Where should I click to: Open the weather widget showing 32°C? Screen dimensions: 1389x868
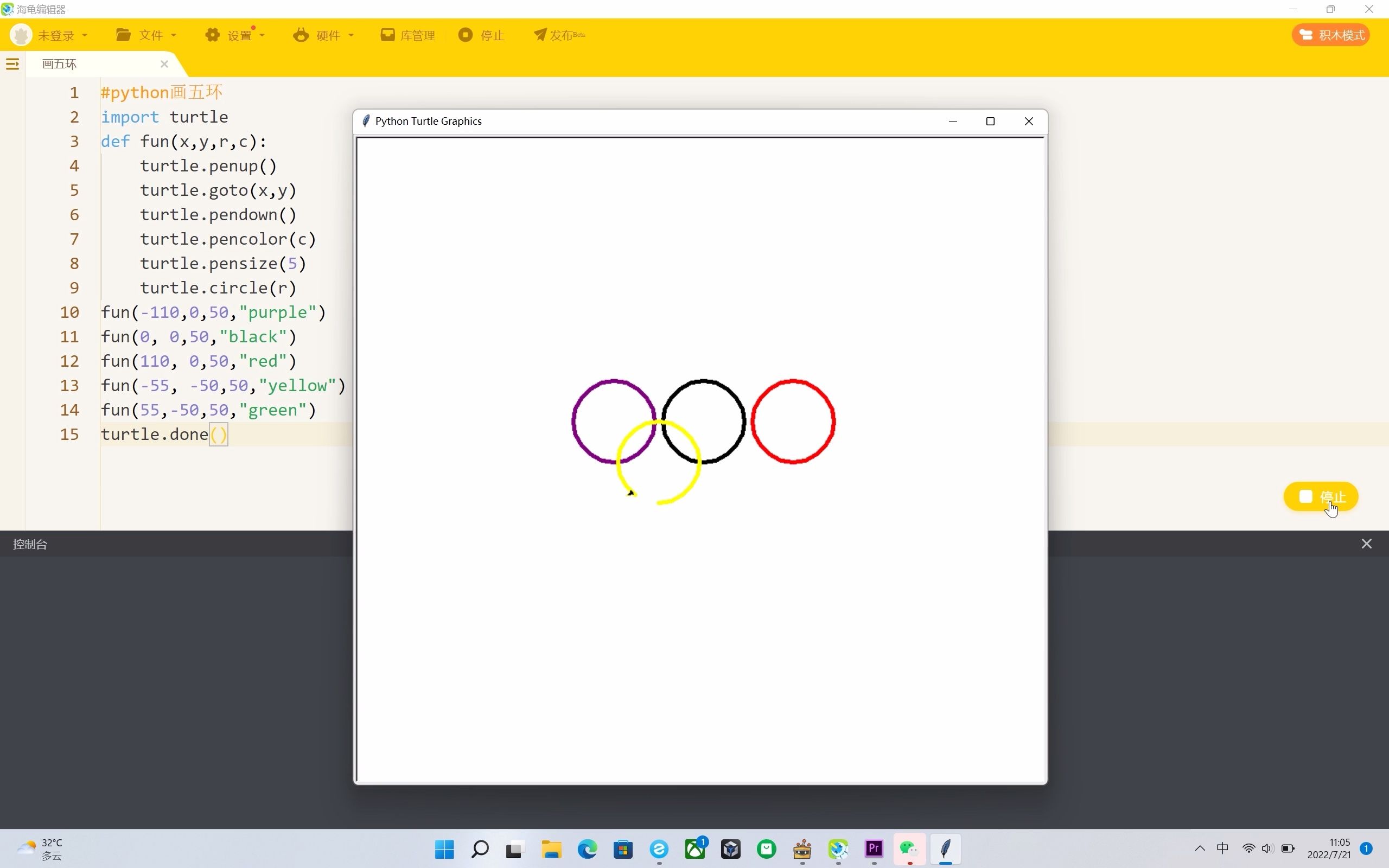pyautogui.click(x=39, y=848)
